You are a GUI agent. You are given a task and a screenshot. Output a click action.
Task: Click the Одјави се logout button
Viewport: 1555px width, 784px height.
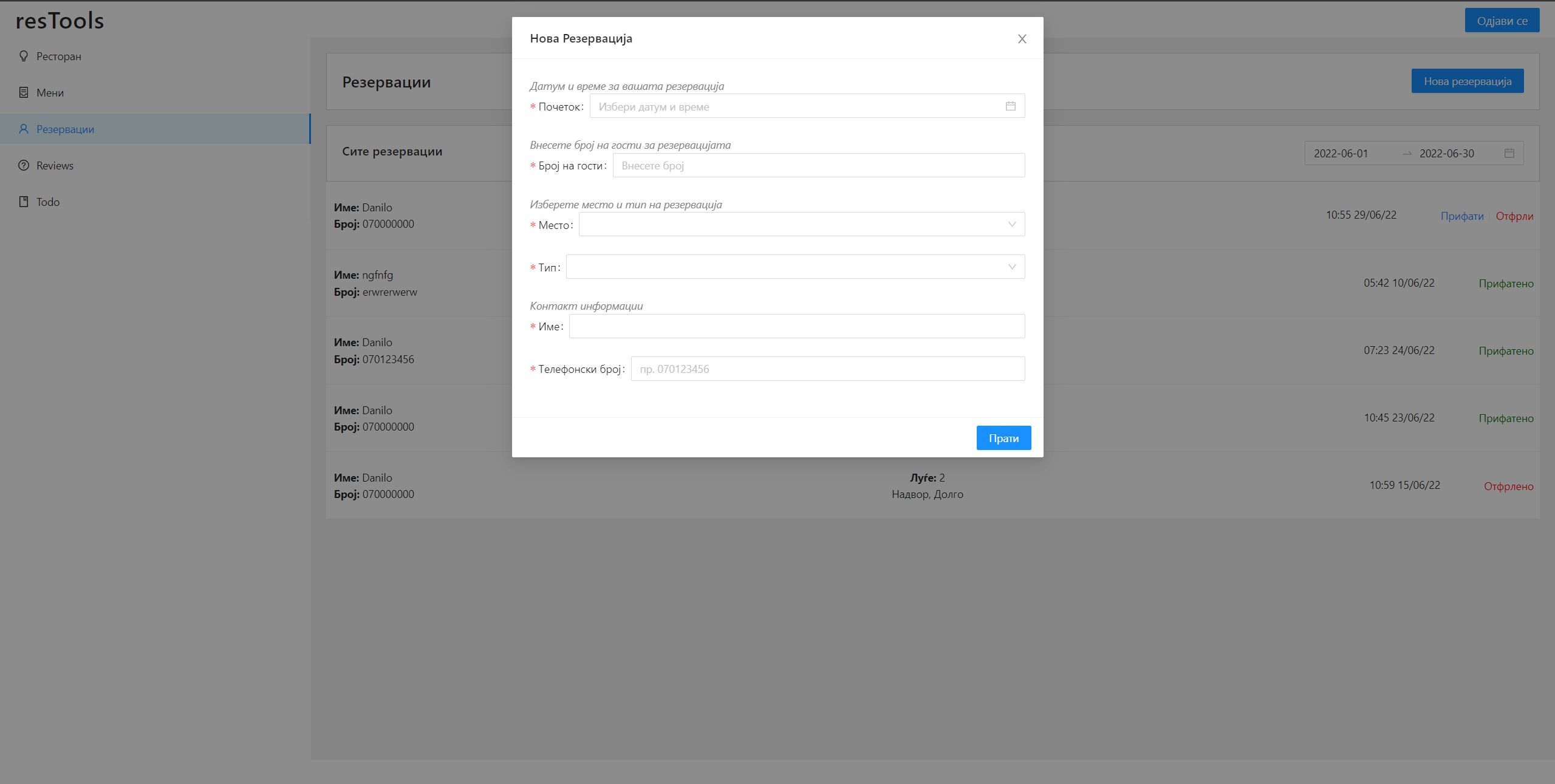(x=1502, y=21)
